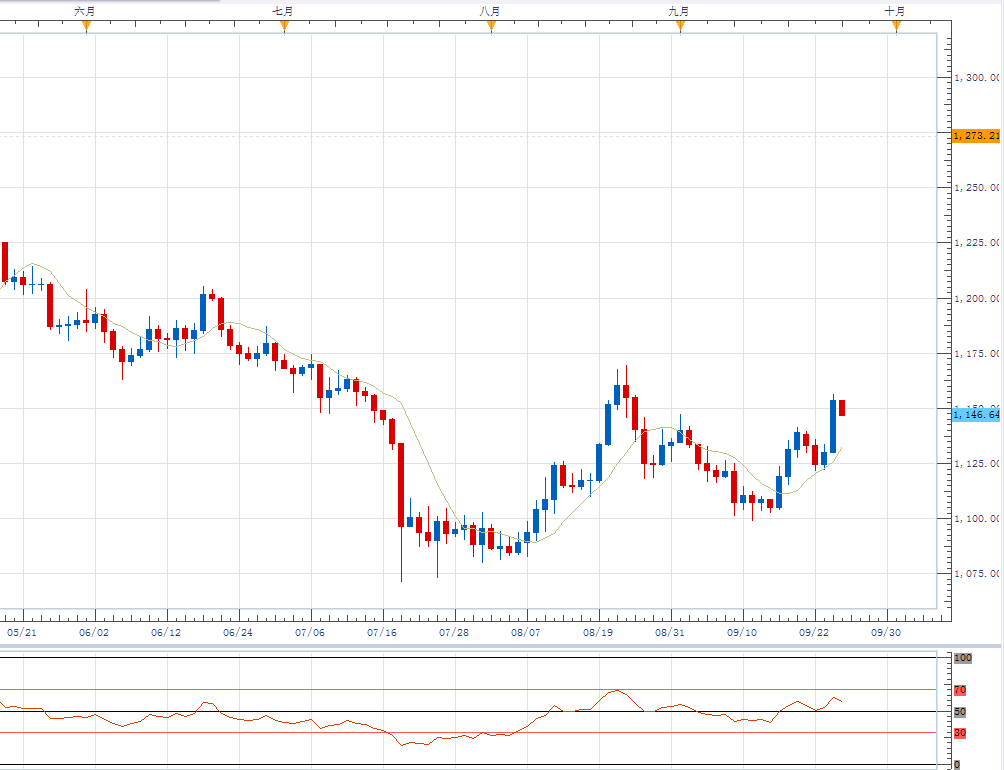Click the orange marker under 七月
Viewport: 1004px width, 770px height.
tap(284, 26)
